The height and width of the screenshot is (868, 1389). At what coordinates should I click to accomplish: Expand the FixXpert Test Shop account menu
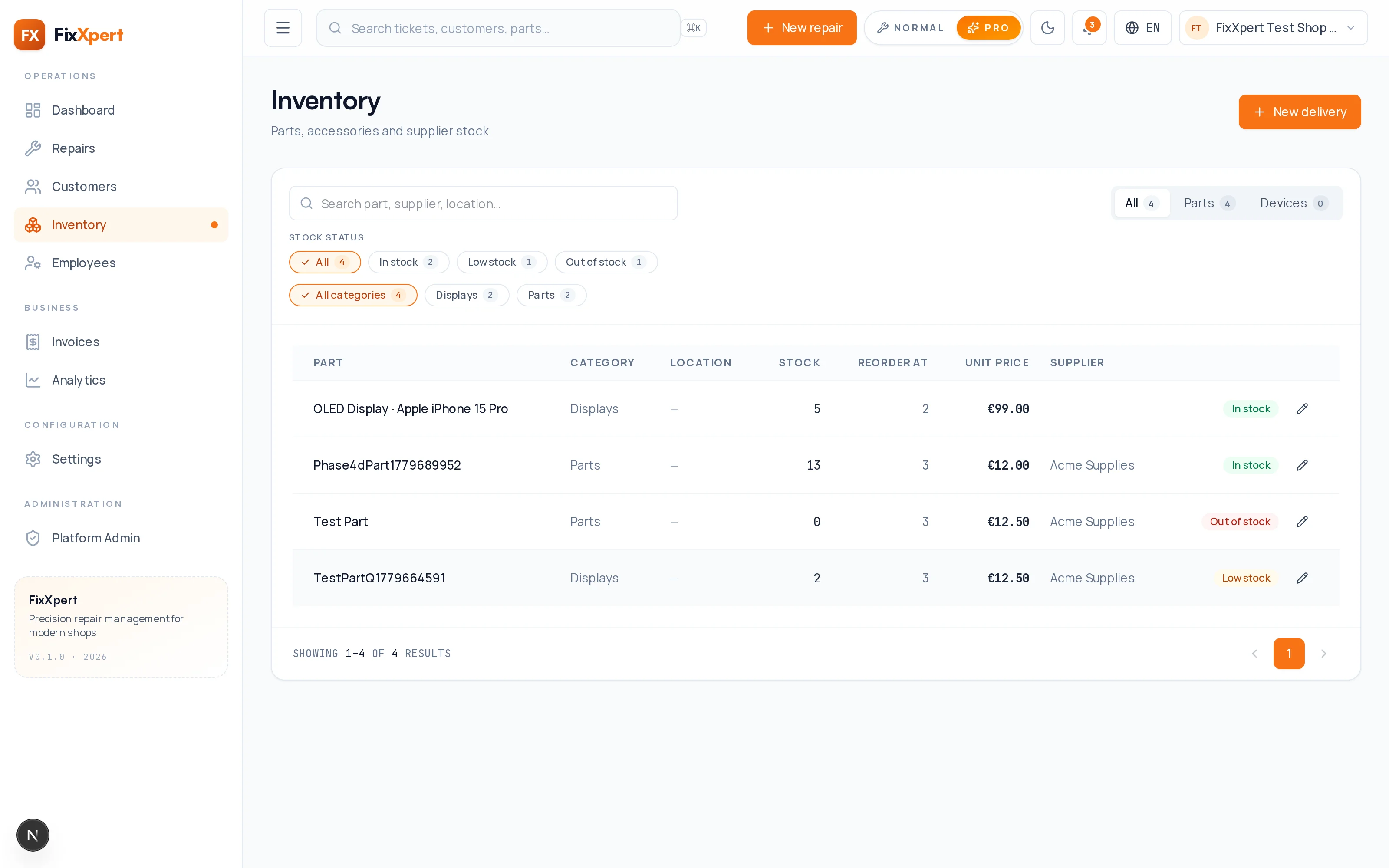(x=1273, y=27)
